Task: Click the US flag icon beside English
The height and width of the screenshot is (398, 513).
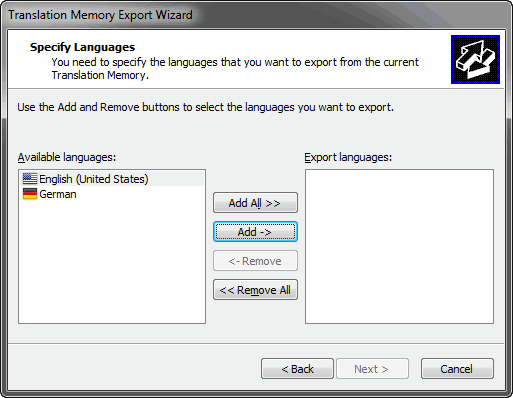Action: (30, 179)
